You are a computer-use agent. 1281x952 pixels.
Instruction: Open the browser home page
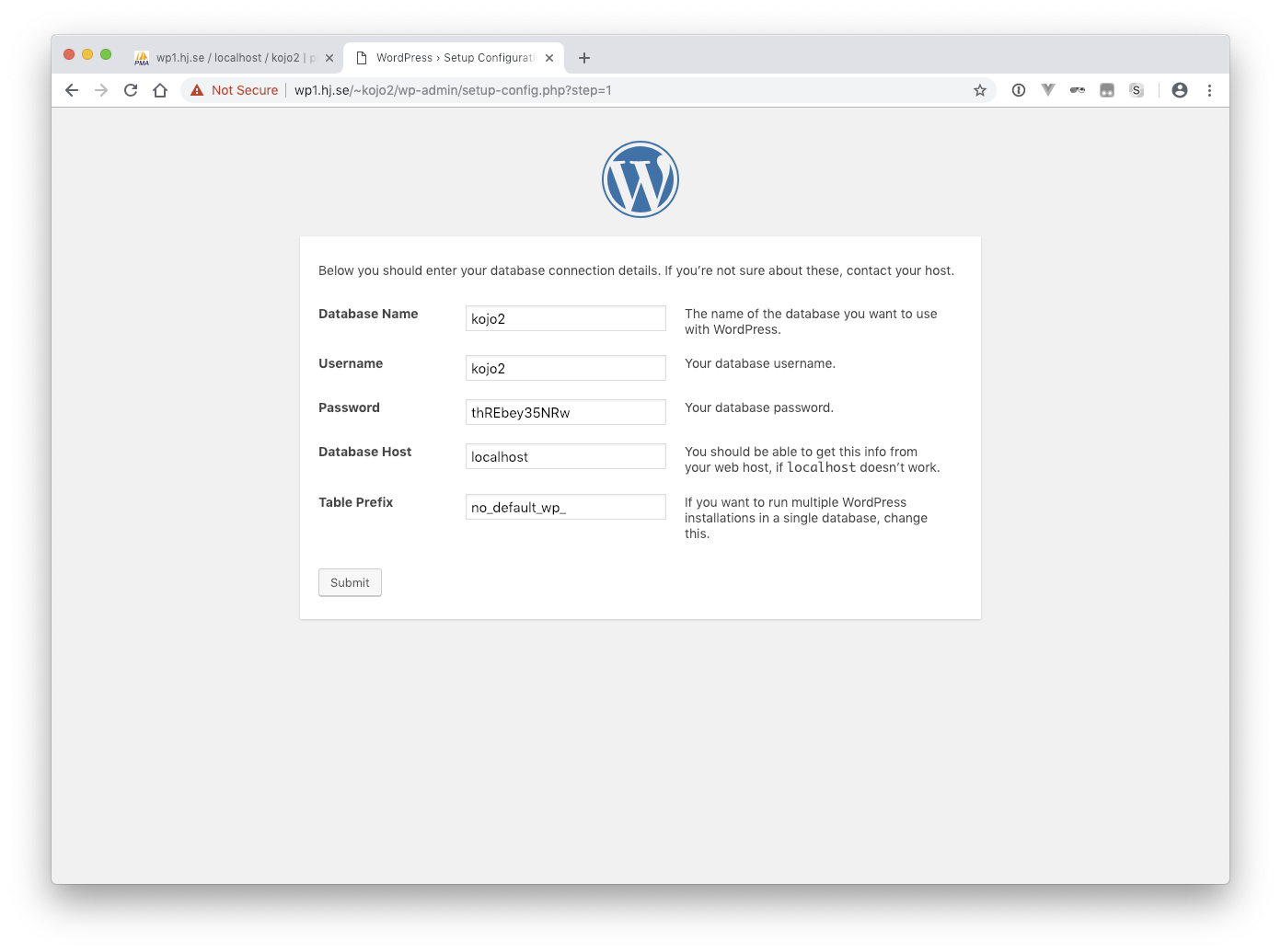tap(160, 90)
